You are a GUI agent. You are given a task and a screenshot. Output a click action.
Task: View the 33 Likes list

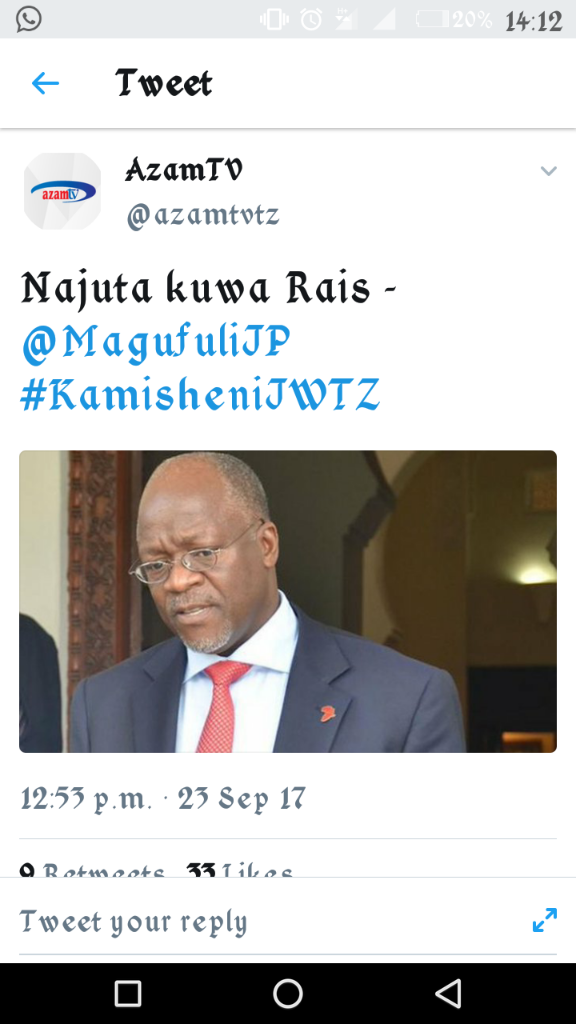tap(239, 871)
